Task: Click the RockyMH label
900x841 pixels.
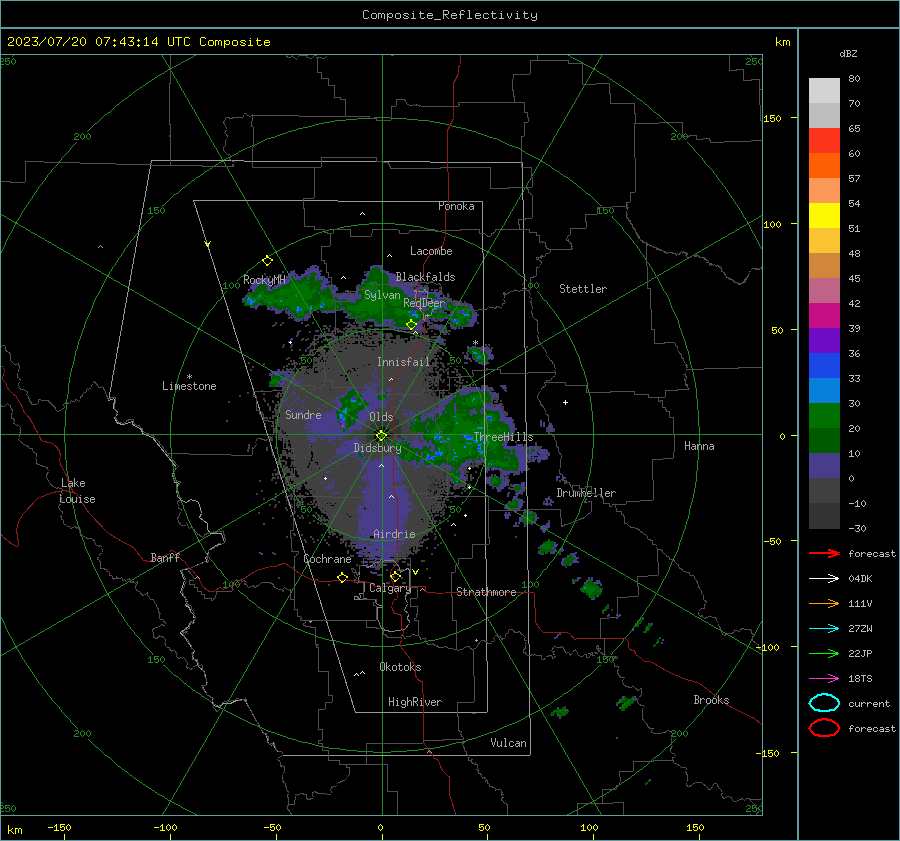Action: pyautogui.click(x=264, y=280)
